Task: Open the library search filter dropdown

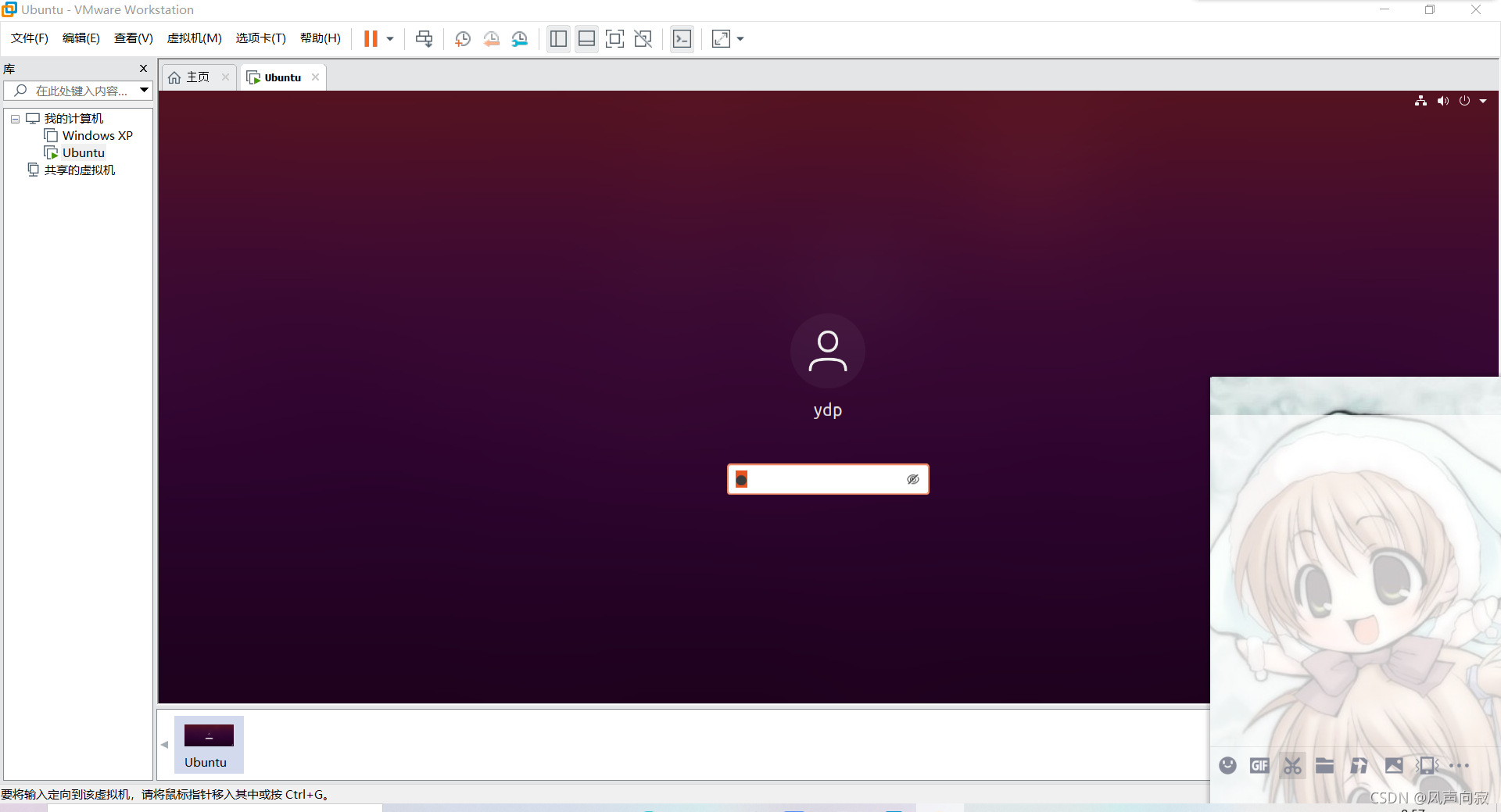Action: 145,91
